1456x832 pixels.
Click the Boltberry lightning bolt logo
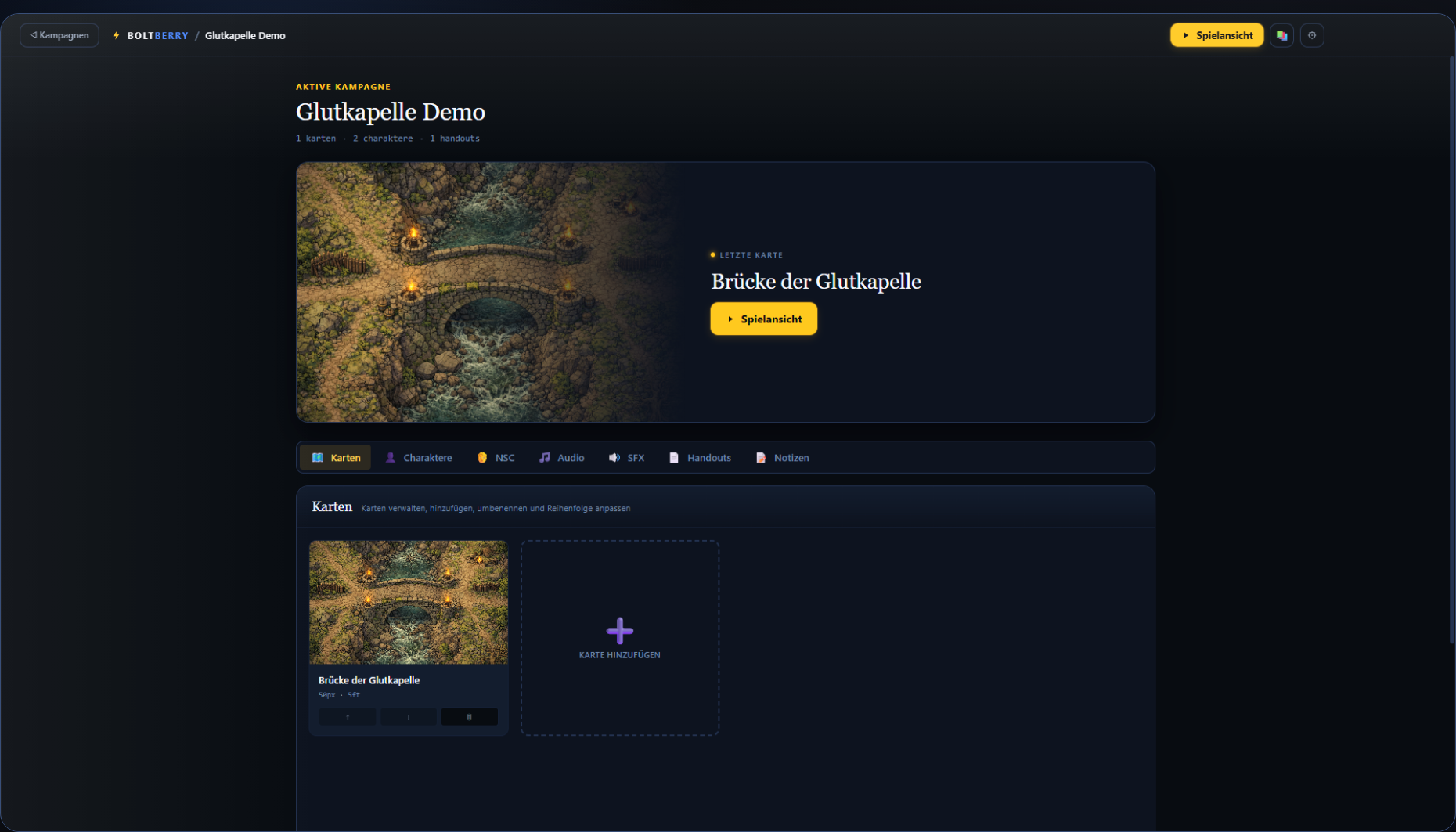point(117,35)
